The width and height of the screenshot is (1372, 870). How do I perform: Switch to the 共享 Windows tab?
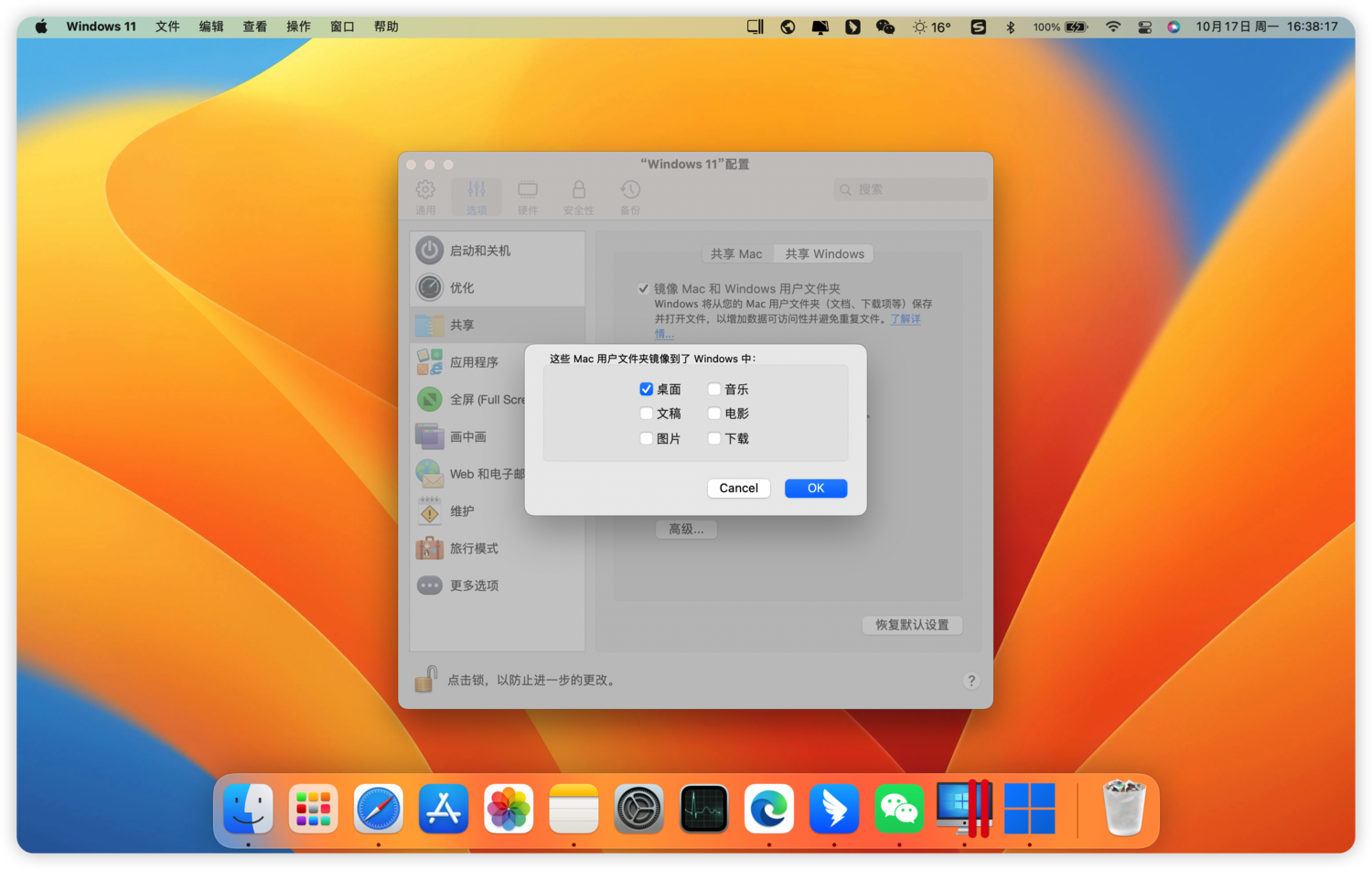(824, 253)
